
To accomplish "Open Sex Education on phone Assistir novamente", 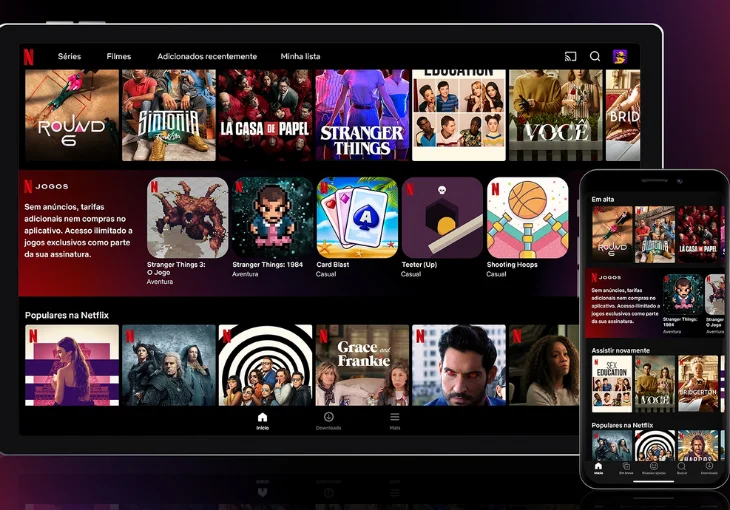I will coord(612,384).
